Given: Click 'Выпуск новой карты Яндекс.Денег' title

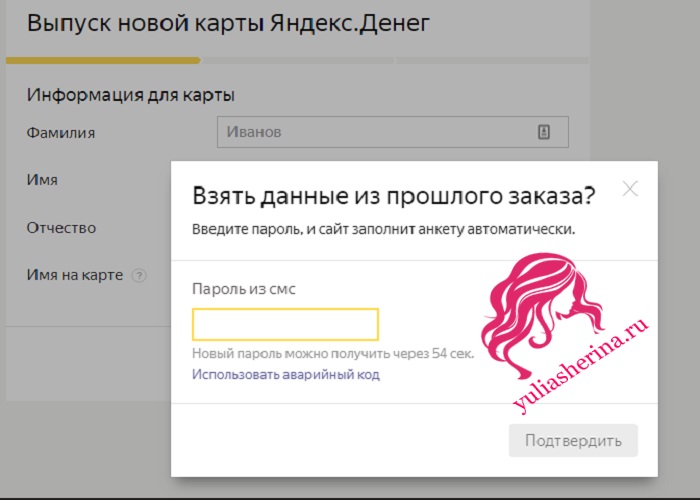Looking at the screenshot, I should [x=228, y=24].
